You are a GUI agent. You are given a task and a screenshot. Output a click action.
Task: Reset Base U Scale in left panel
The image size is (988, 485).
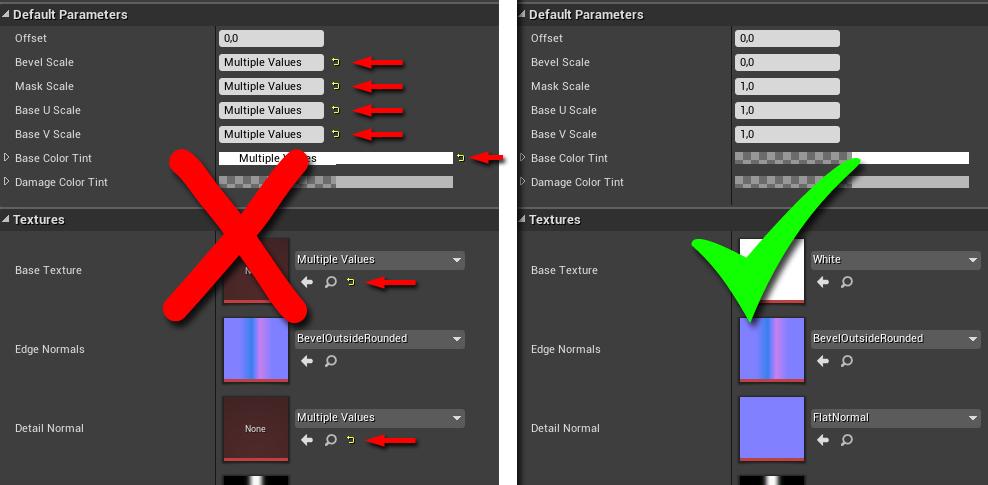tap(336, 110)
